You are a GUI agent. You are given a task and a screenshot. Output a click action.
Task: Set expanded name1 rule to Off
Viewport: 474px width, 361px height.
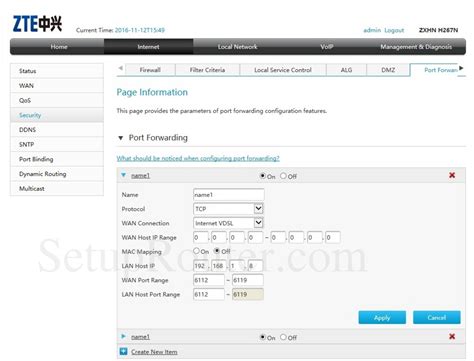point(283,176)
